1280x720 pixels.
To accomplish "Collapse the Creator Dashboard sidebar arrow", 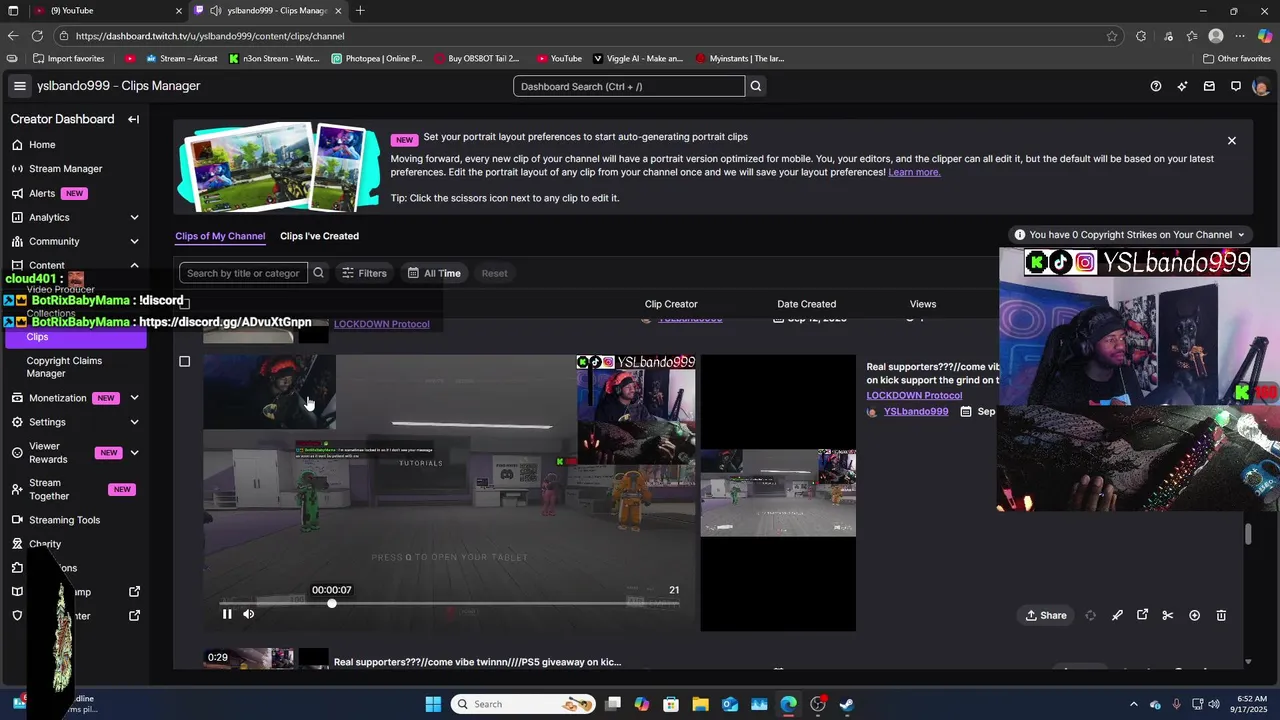I will click(133, 119).
